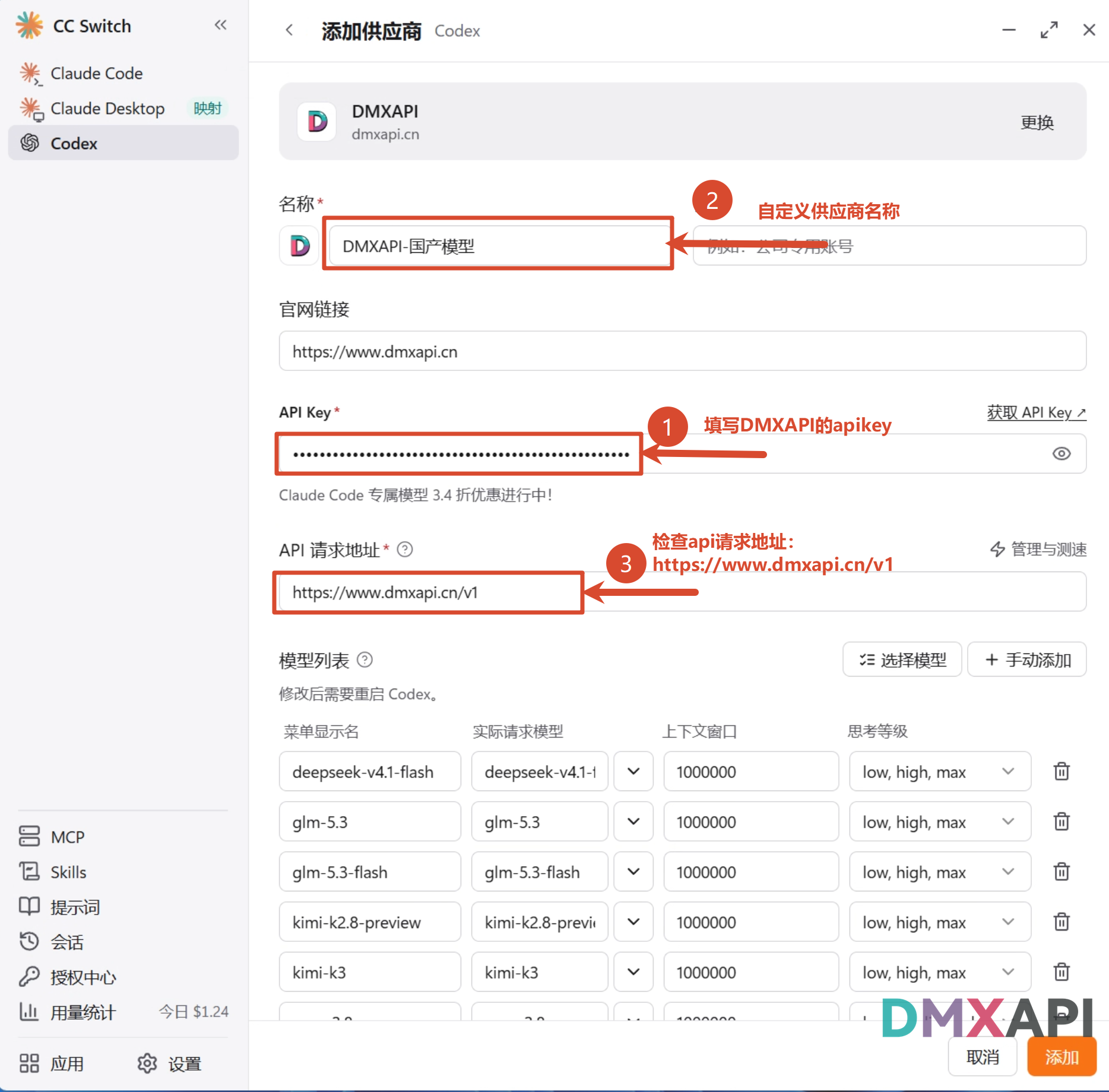Click the model list help icon
The image size is (1109, 1092).
(x=365, y=660)
